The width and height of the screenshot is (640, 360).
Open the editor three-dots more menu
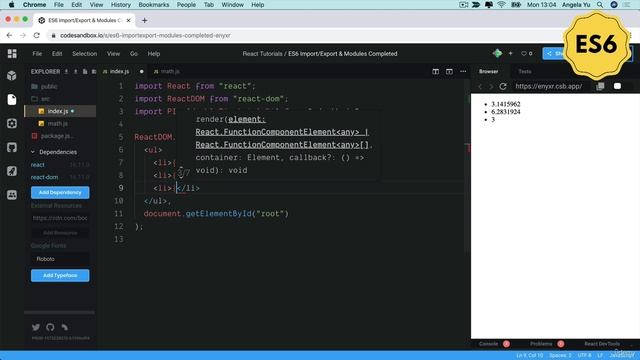[463, 71]
